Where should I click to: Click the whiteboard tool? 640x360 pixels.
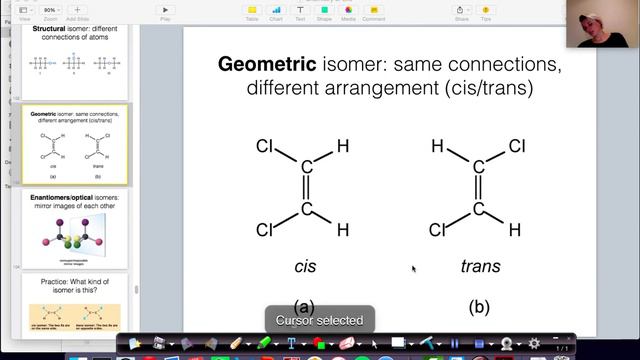point(398,343)
